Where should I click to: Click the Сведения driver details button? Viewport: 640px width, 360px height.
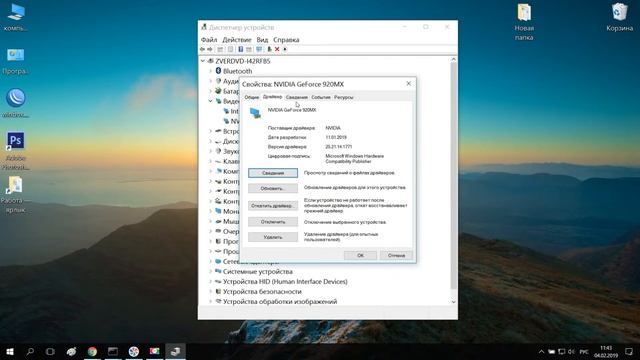click(x=273, y=173)
